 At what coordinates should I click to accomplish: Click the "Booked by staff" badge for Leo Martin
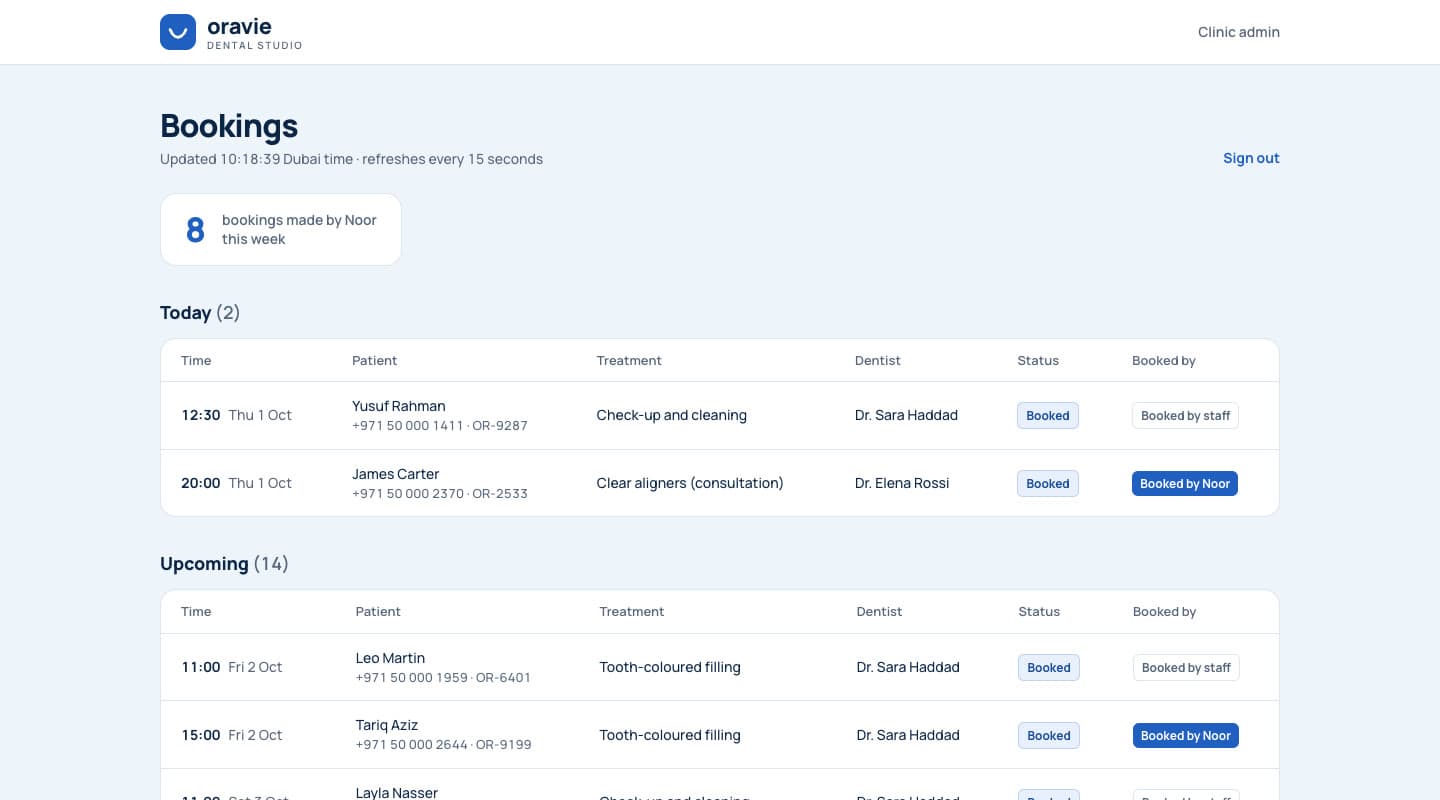(x=1186, y=667)
